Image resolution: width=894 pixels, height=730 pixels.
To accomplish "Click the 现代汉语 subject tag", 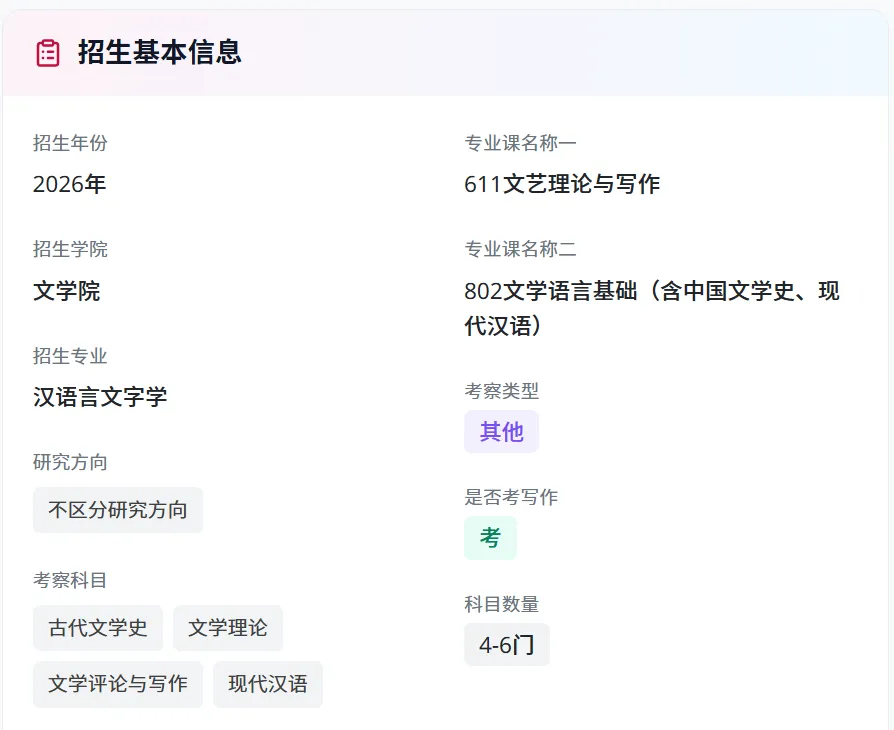I will [x=268, y=684].
